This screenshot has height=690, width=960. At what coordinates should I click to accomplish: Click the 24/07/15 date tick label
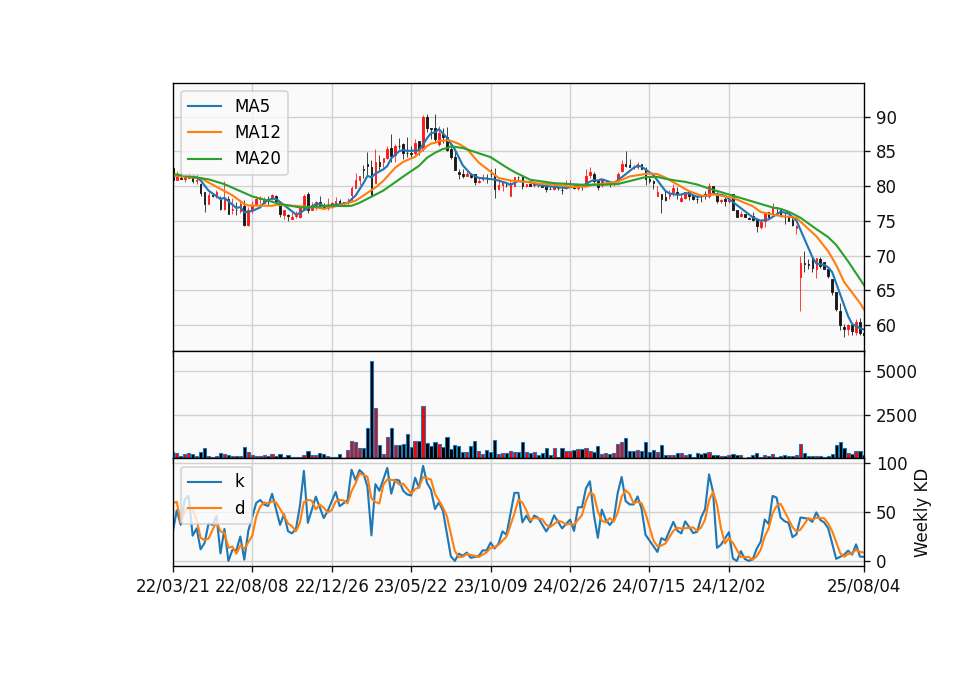648,586
